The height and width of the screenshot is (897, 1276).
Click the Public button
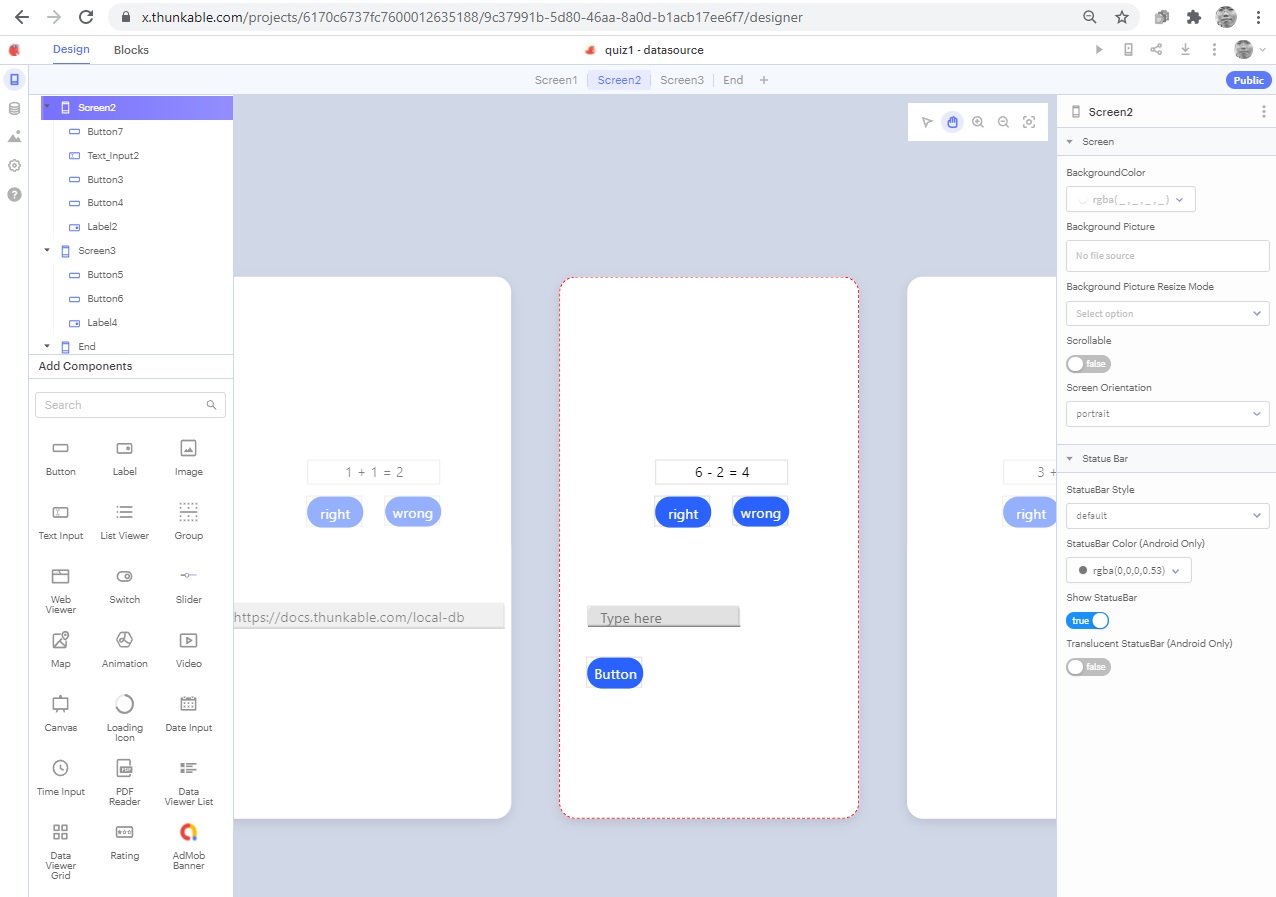click(1248, 80)
